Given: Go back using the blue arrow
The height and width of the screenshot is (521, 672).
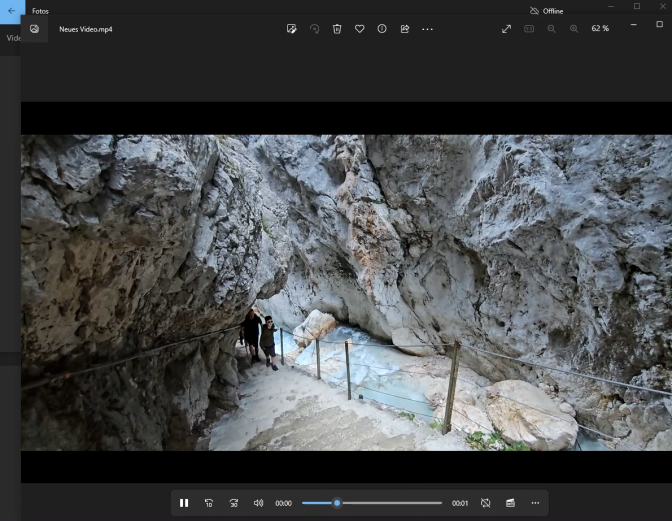Looking at the screenshot, I should coord(12,11).
